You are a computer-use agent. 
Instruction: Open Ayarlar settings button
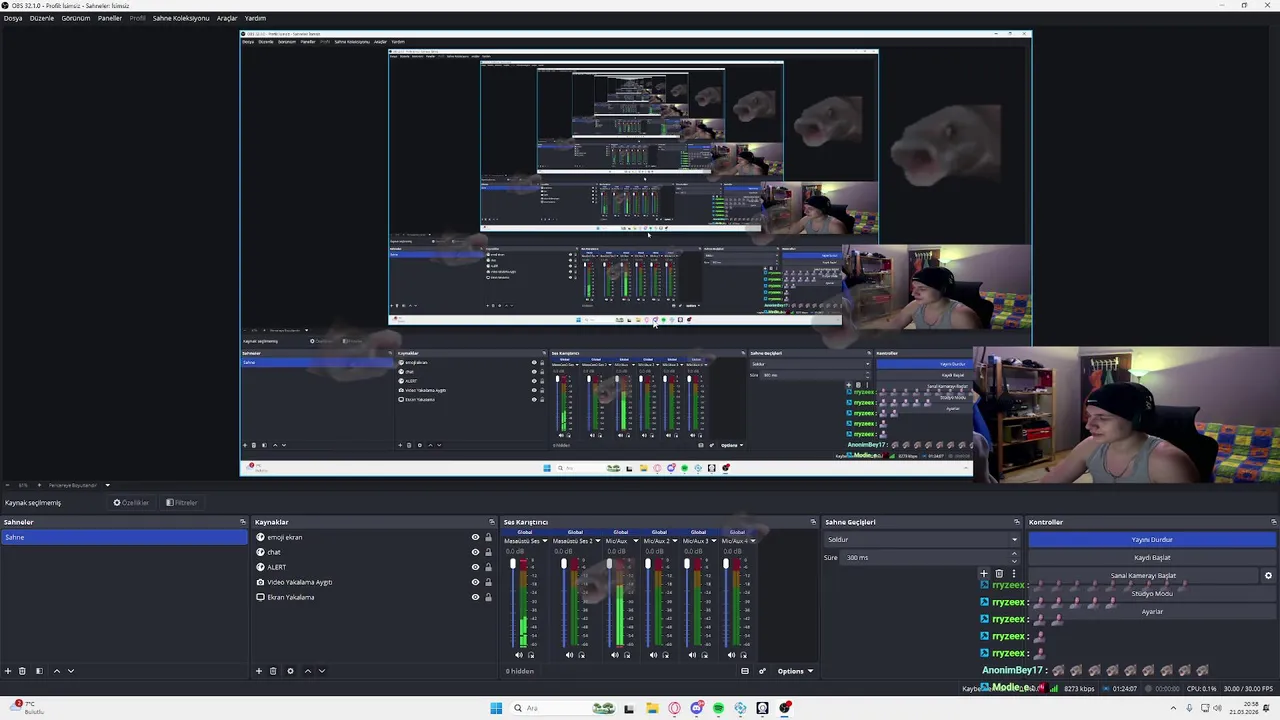tap(1152, 612)
